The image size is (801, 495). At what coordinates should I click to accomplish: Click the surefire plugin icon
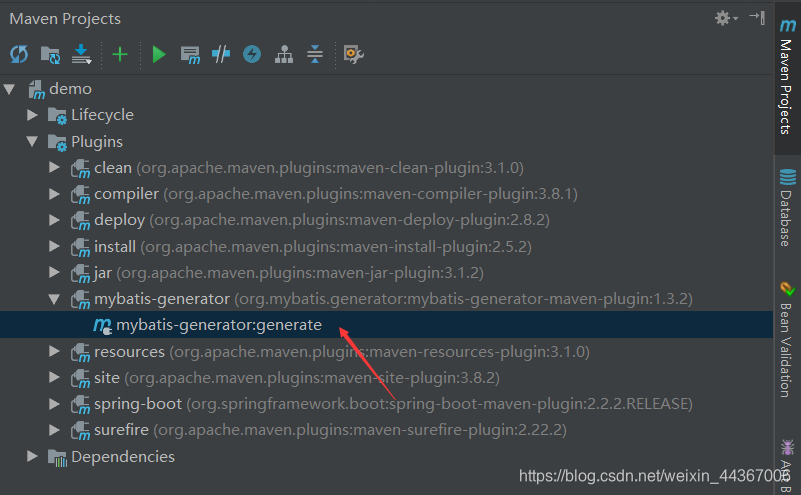(x=80, y=431)
